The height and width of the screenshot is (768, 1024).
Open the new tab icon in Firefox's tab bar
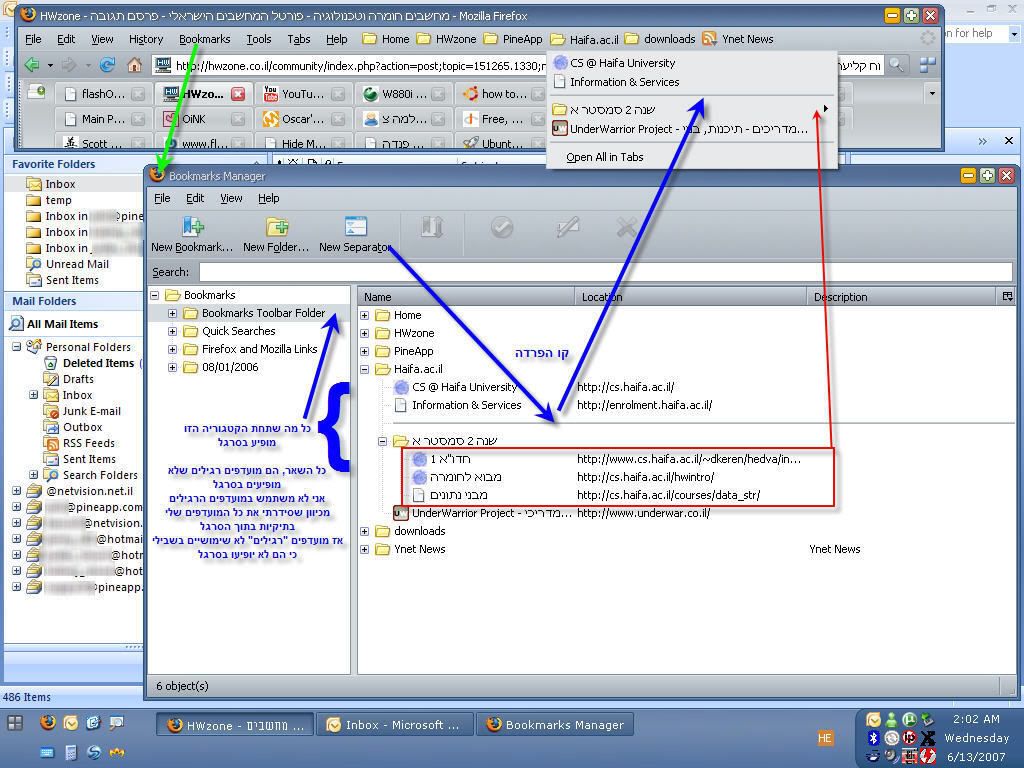(x=36, y=93)
